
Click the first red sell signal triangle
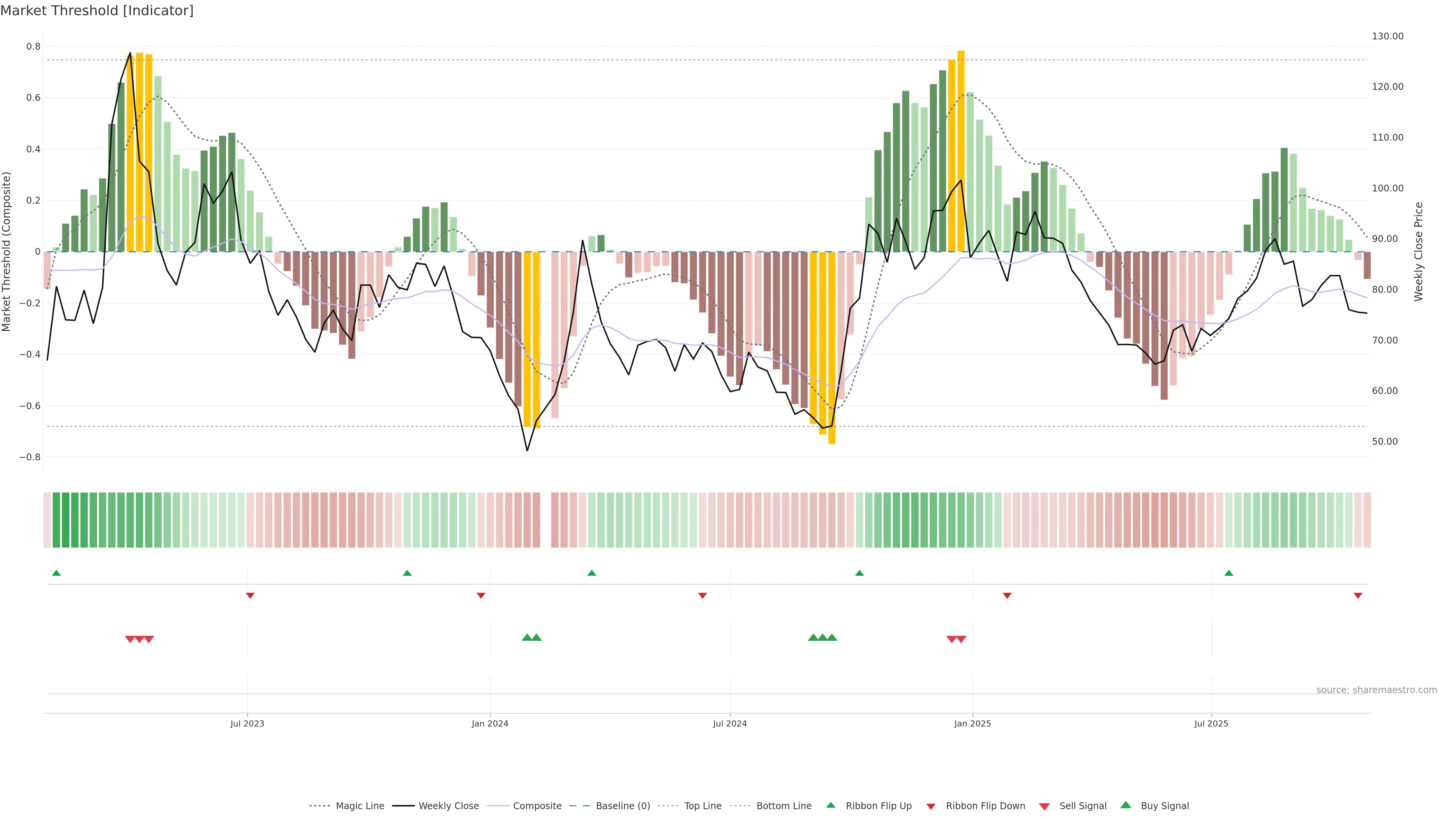pyautogui.click(x=129, y=639)
